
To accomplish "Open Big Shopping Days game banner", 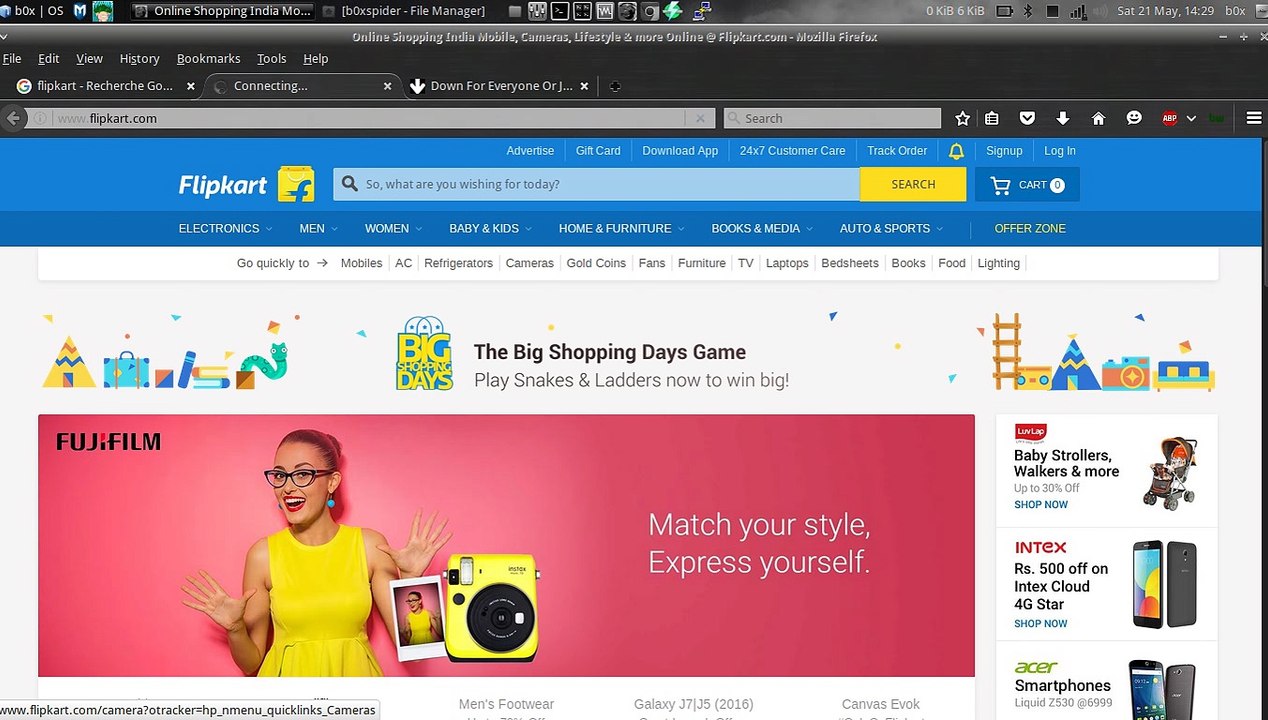I will (628, 352).
